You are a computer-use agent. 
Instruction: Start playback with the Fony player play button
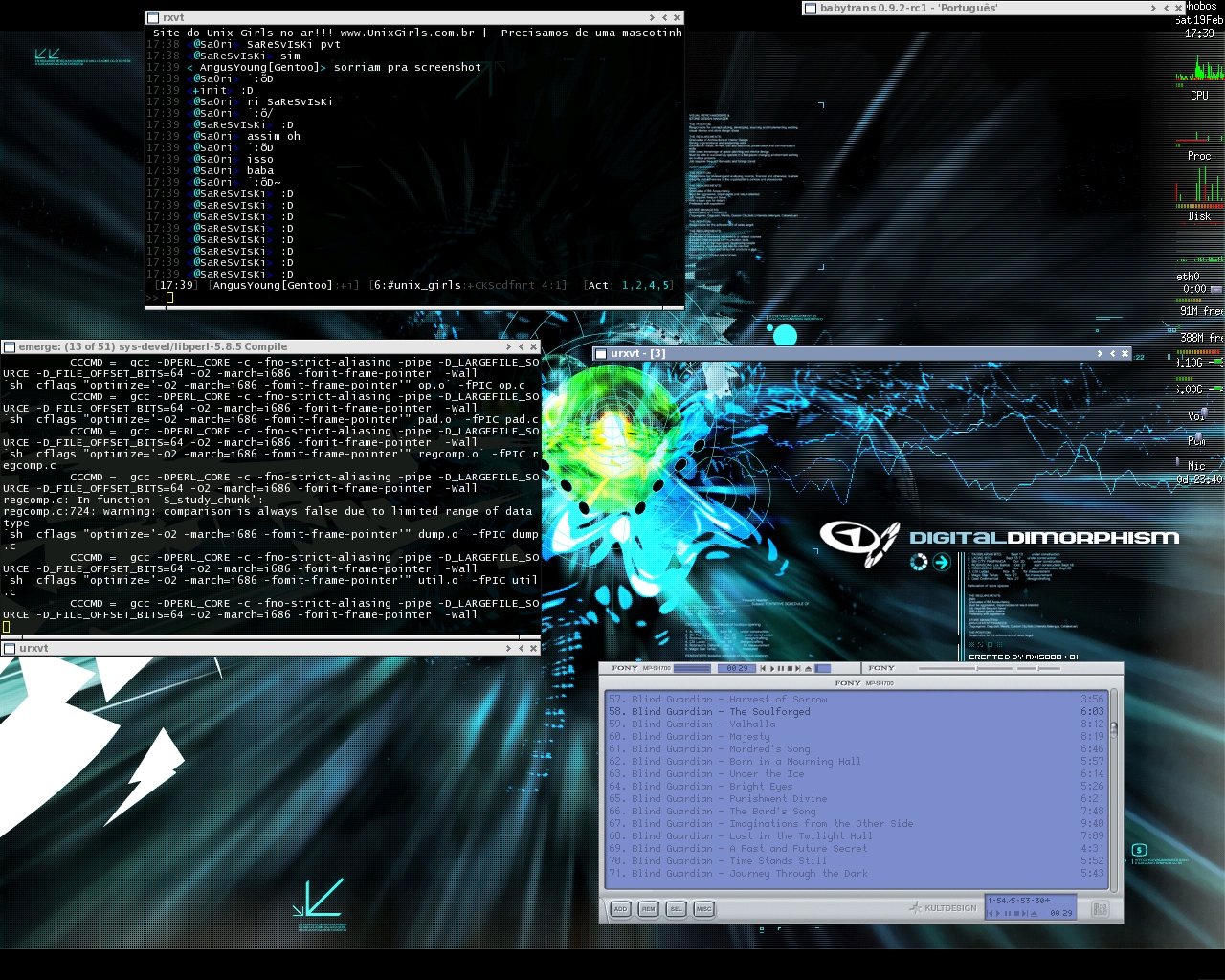point(772,668)
